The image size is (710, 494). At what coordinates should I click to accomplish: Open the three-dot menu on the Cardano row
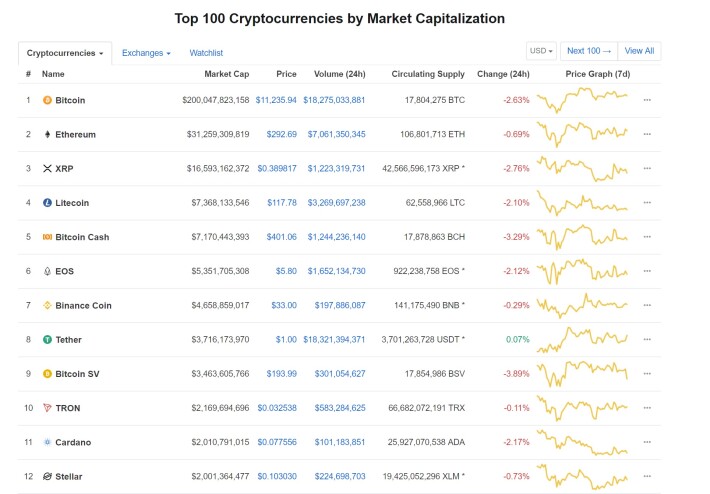pos(647,442)
